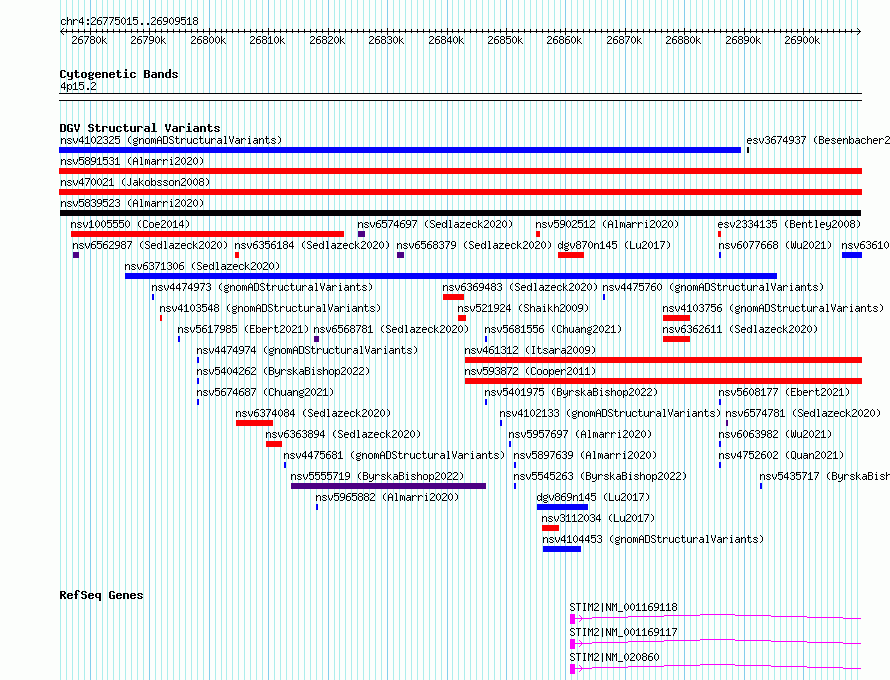
Task: Open nsv5674687 (Chuang2021) variant label
Action: (x=265, y=392)
